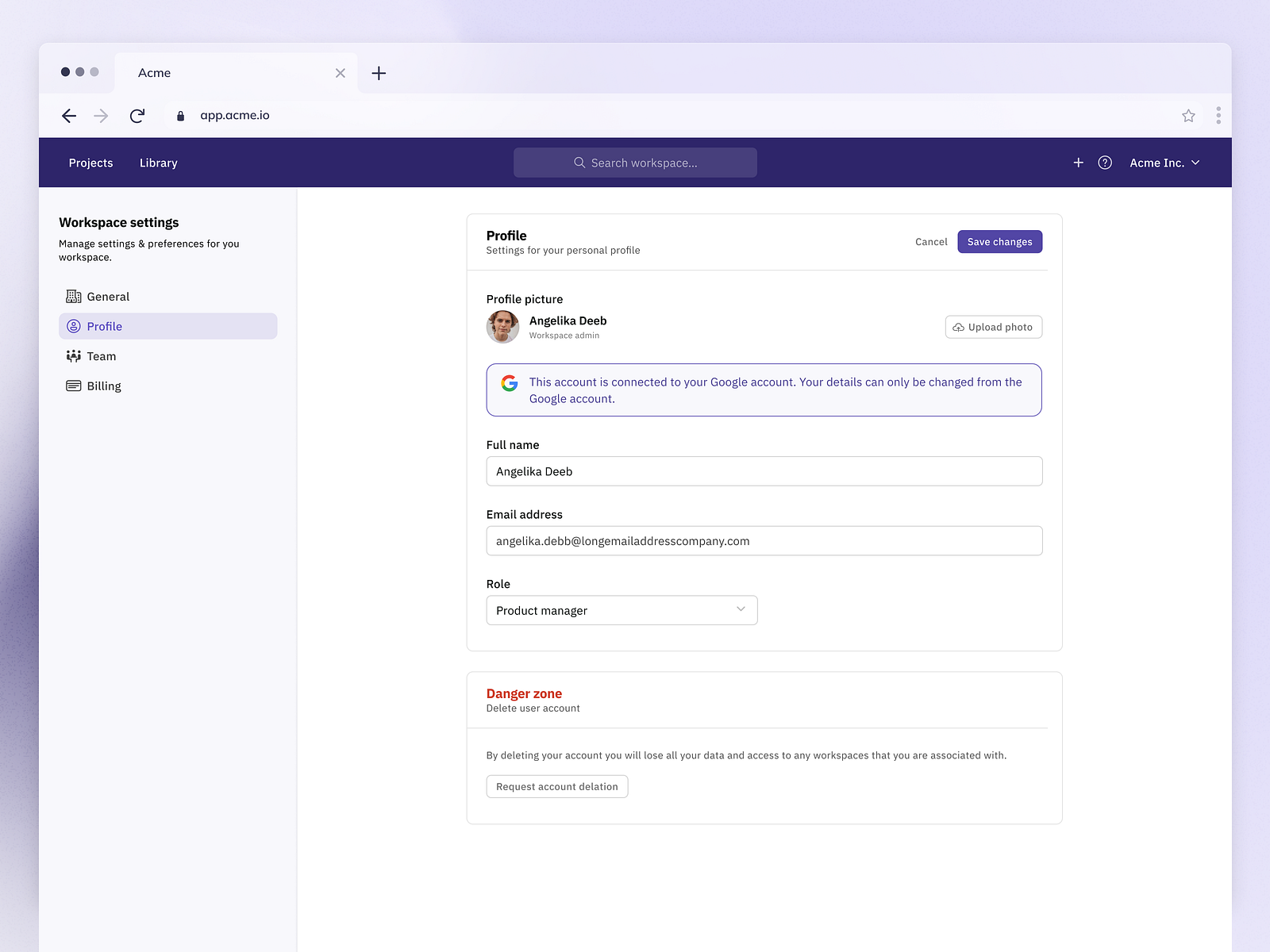The height and width of the screenshot is (952, 1270).
Task: Click the plus icon in the top navigation bar
Action: pos(1078,162)
